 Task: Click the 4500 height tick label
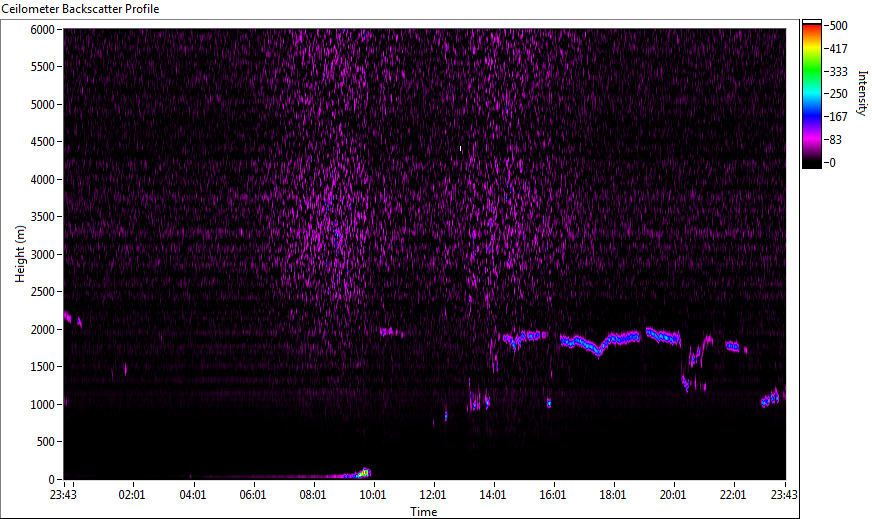pyautogui.click(x=42, y=142)
